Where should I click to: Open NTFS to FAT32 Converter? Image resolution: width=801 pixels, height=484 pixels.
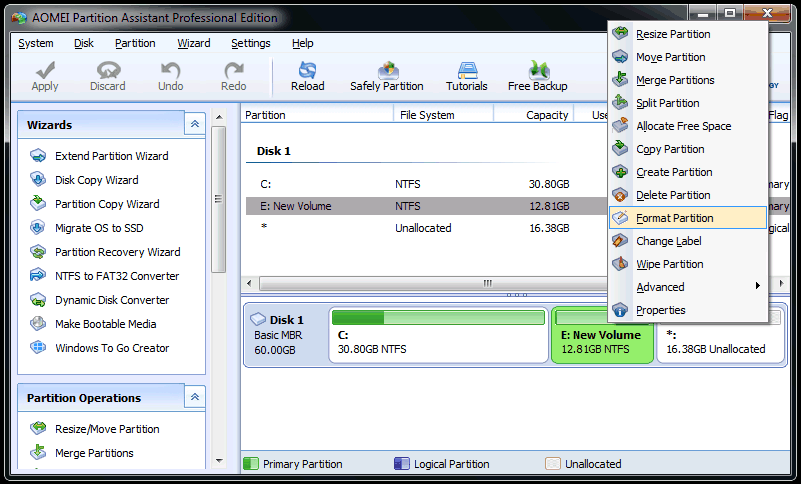(x=117, y=276)
